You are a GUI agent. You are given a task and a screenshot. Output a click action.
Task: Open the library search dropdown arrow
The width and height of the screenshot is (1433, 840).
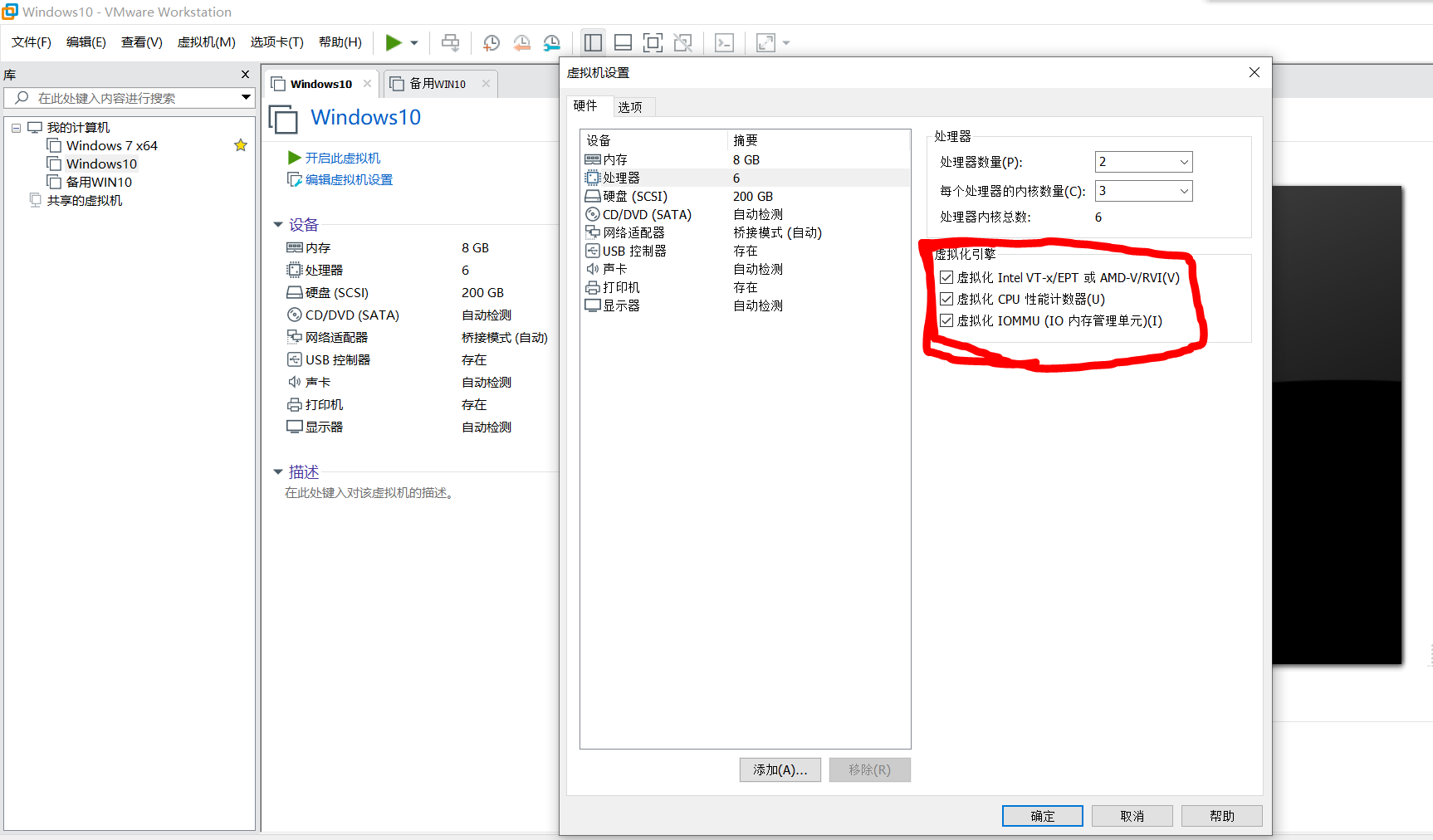point(246,97)
